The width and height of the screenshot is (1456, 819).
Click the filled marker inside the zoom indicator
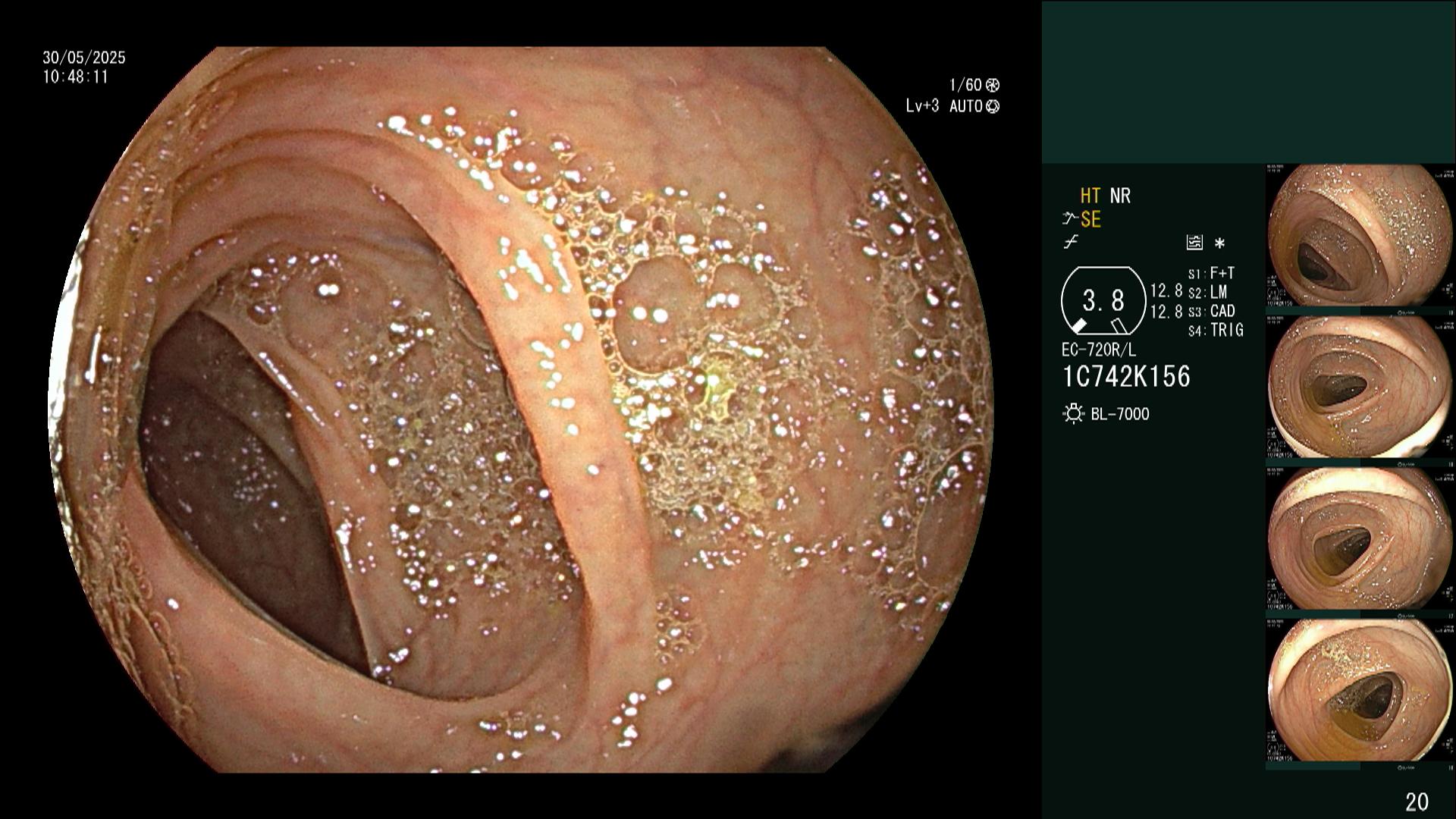[1078, 325]
